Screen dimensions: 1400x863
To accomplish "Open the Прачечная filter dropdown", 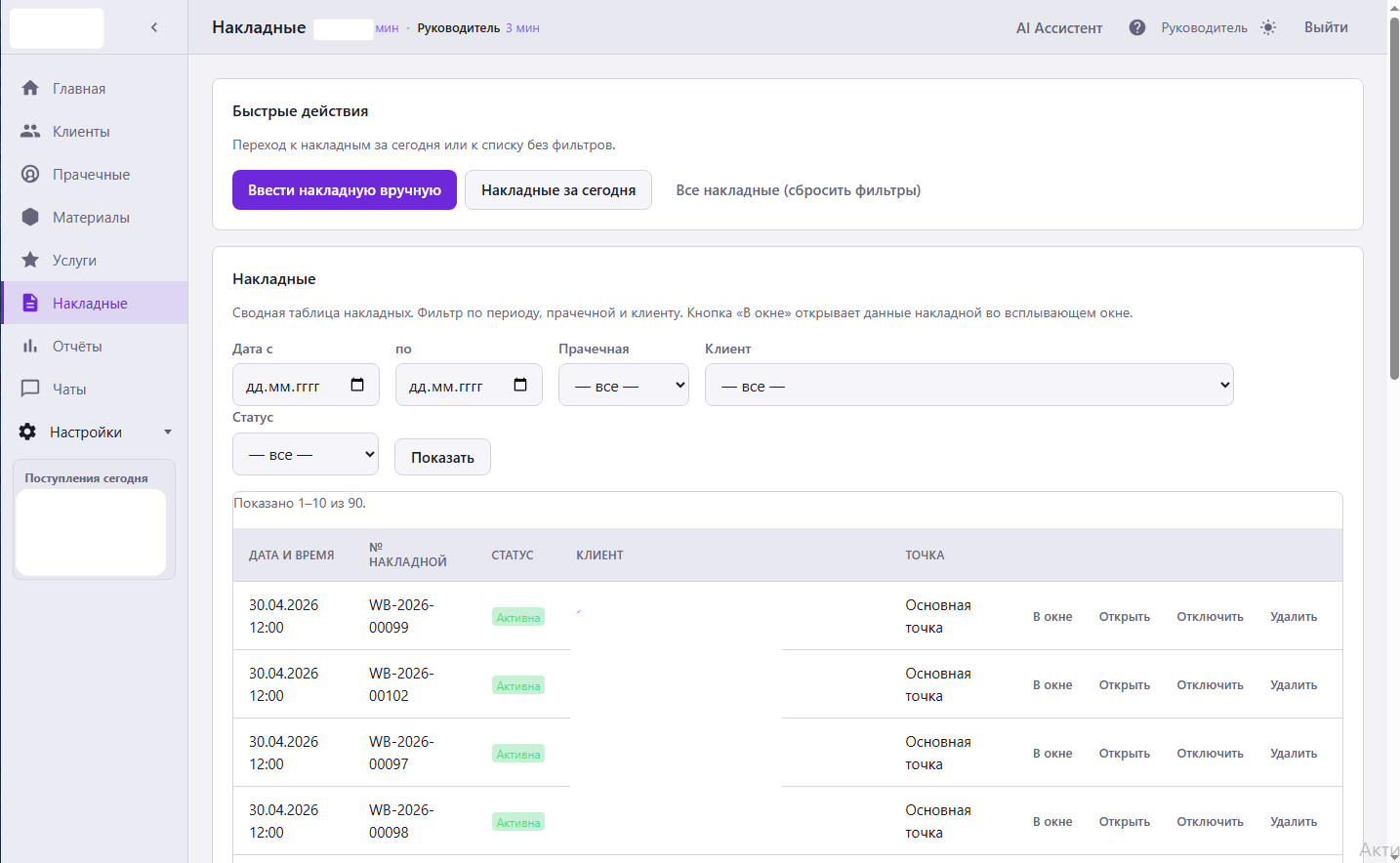I will point(624,385).
